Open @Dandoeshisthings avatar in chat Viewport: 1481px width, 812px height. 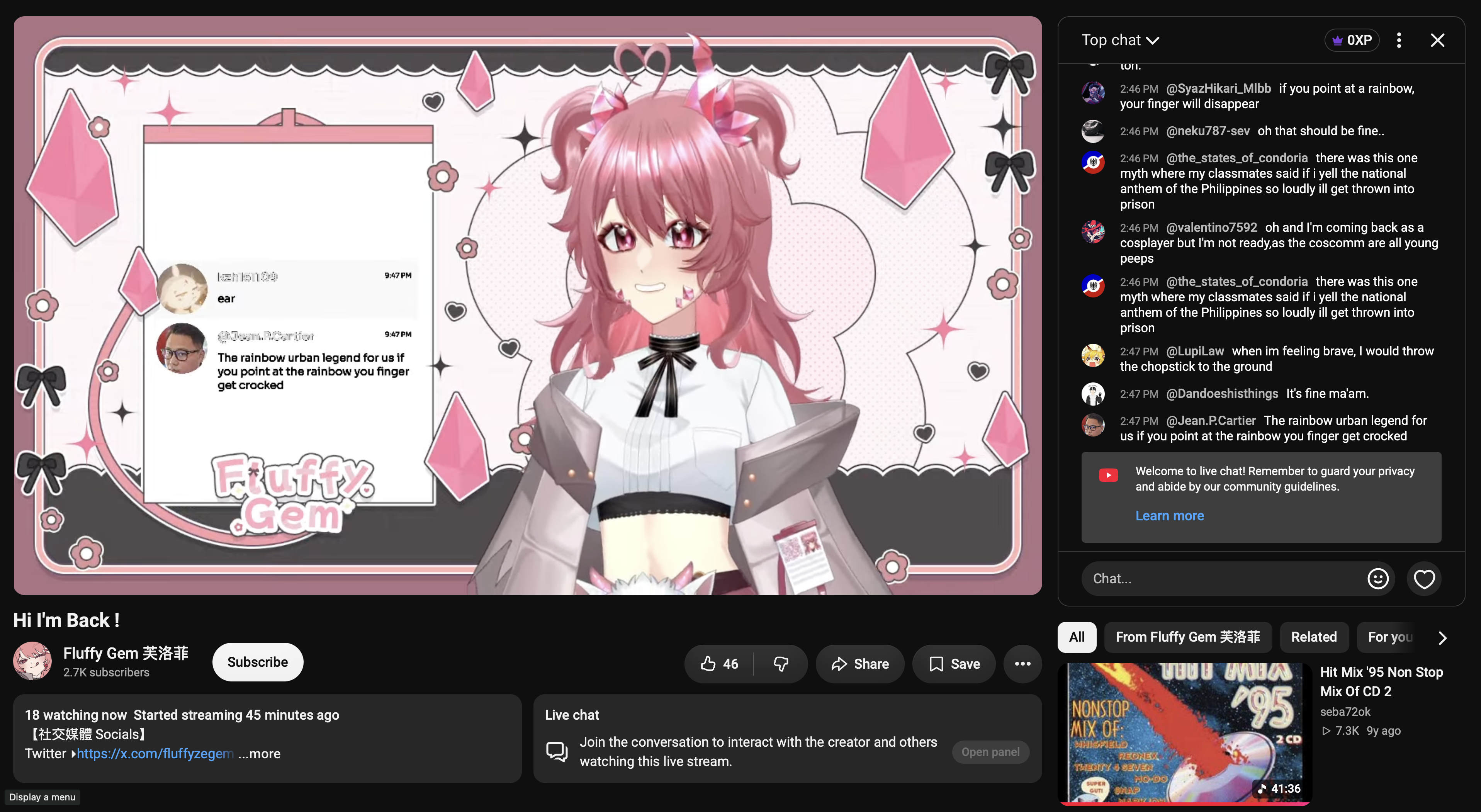(x=1092, y=394)
